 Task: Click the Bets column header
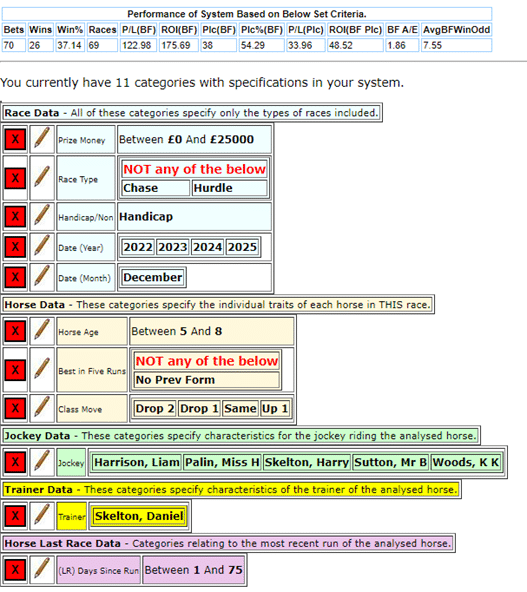[x=14, y=30]
